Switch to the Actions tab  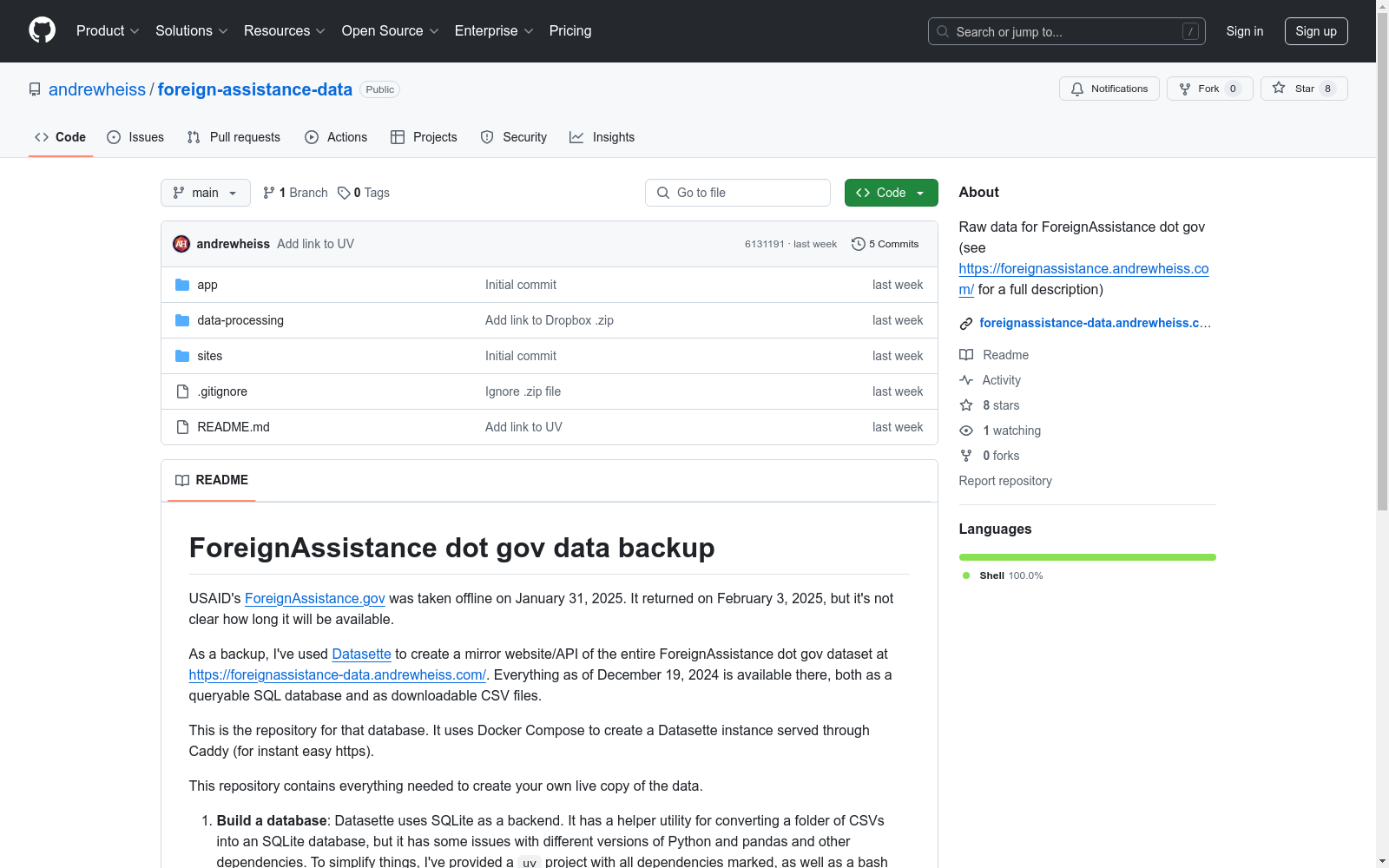[336, 137]
